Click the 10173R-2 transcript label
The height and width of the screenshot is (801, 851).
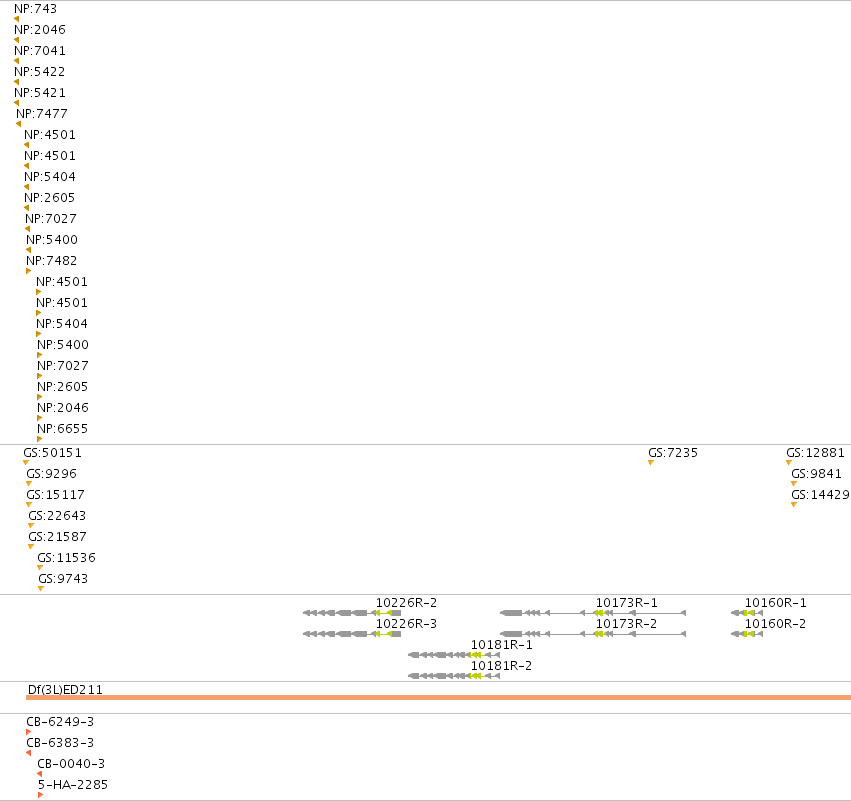pyautogui.click(x=626, y=624)
